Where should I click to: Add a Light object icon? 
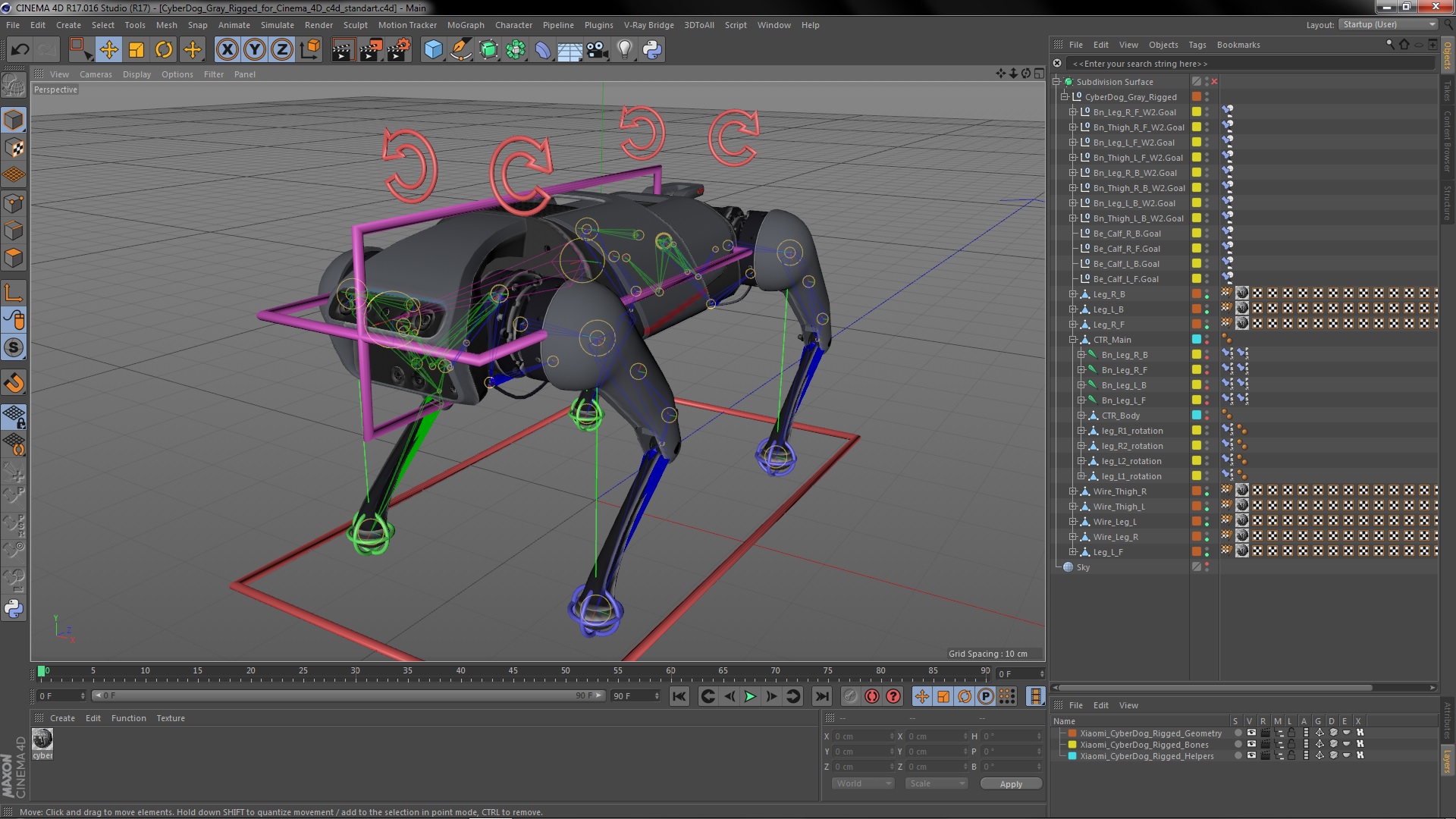[x=624, y=50]
